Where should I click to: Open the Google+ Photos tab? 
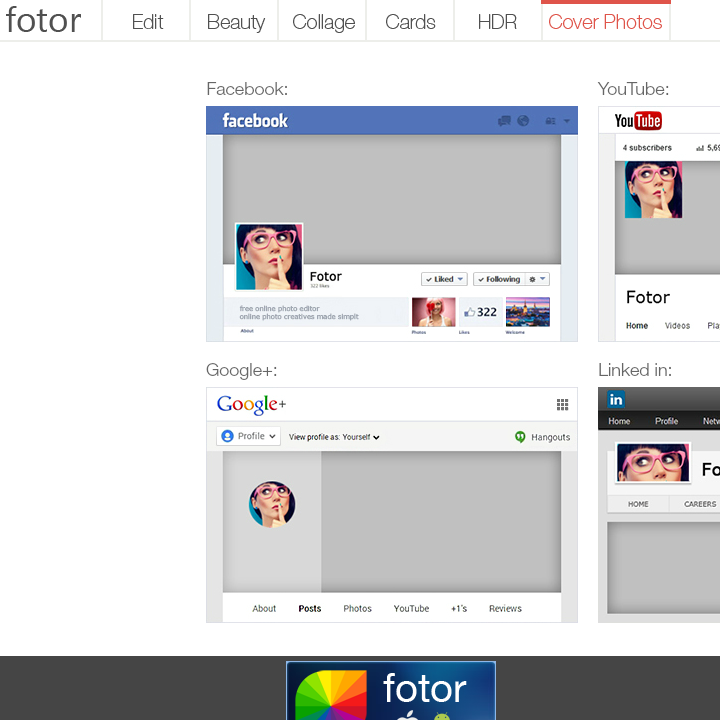coord(357,608)
